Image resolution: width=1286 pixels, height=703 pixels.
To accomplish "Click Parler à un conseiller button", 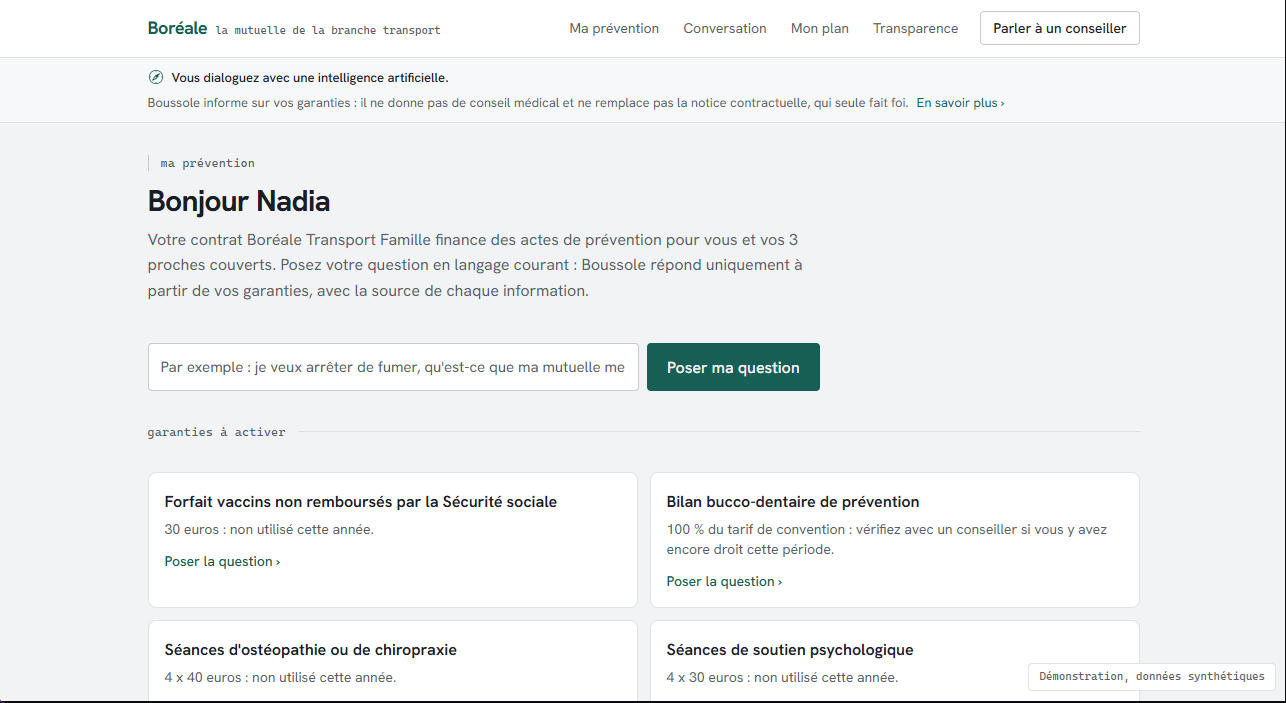I will [1060, 28].
